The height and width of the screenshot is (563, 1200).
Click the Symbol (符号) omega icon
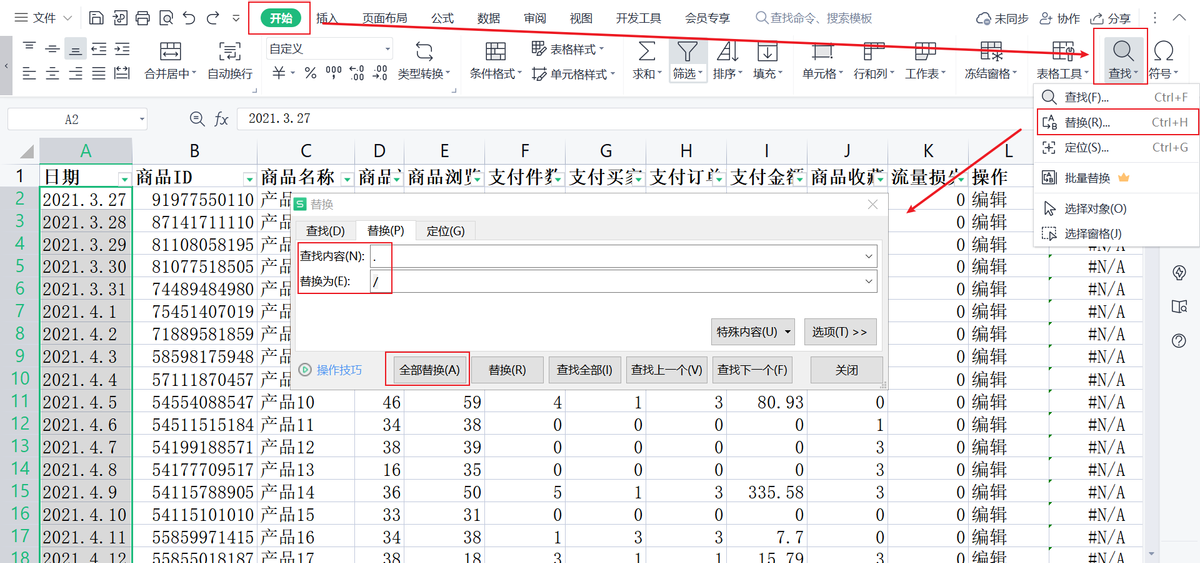pos(1163,51)
